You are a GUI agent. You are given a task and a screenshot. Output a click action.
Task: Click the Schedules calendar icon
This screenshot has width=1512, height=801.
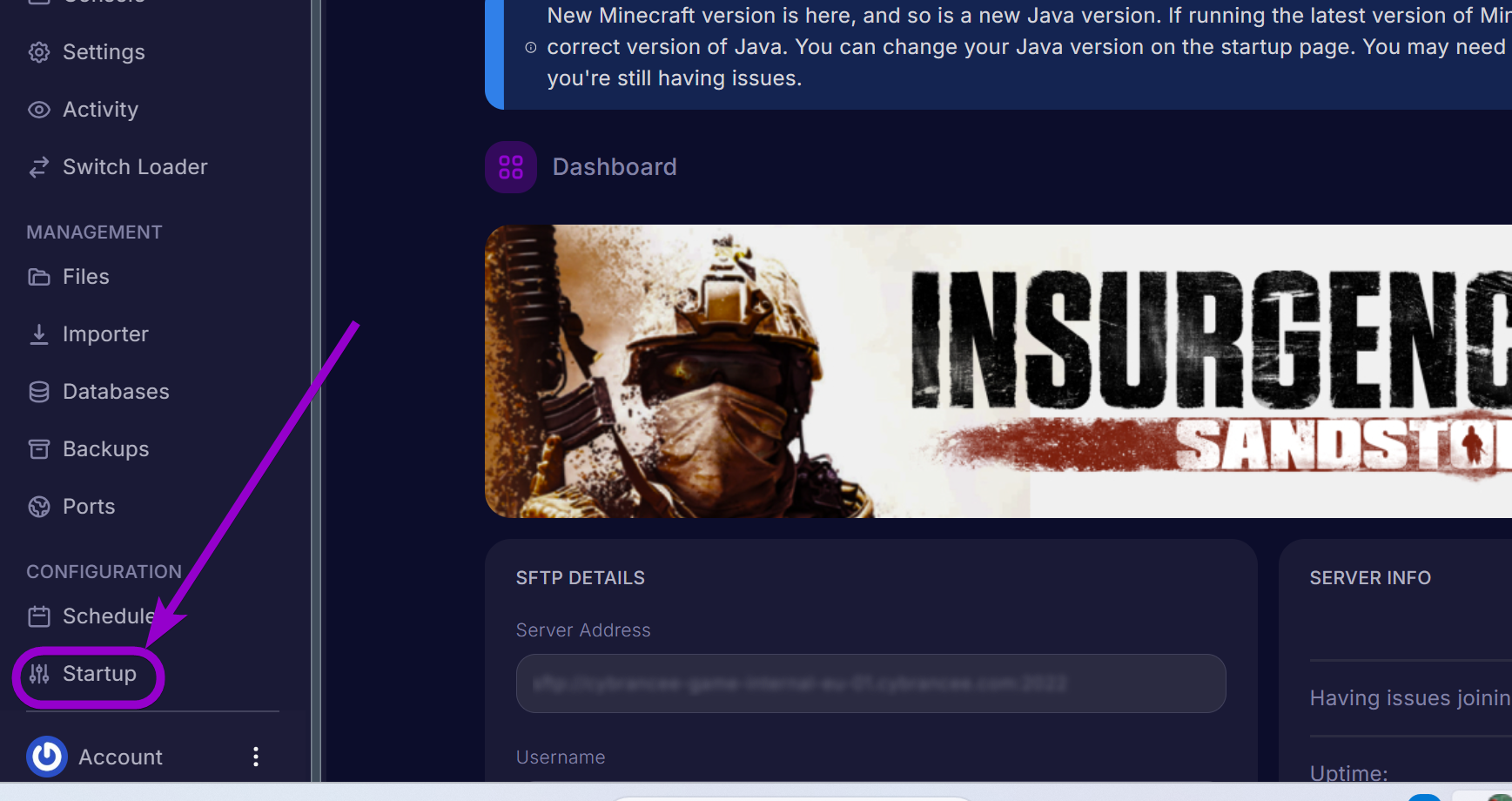pos(39,616)
